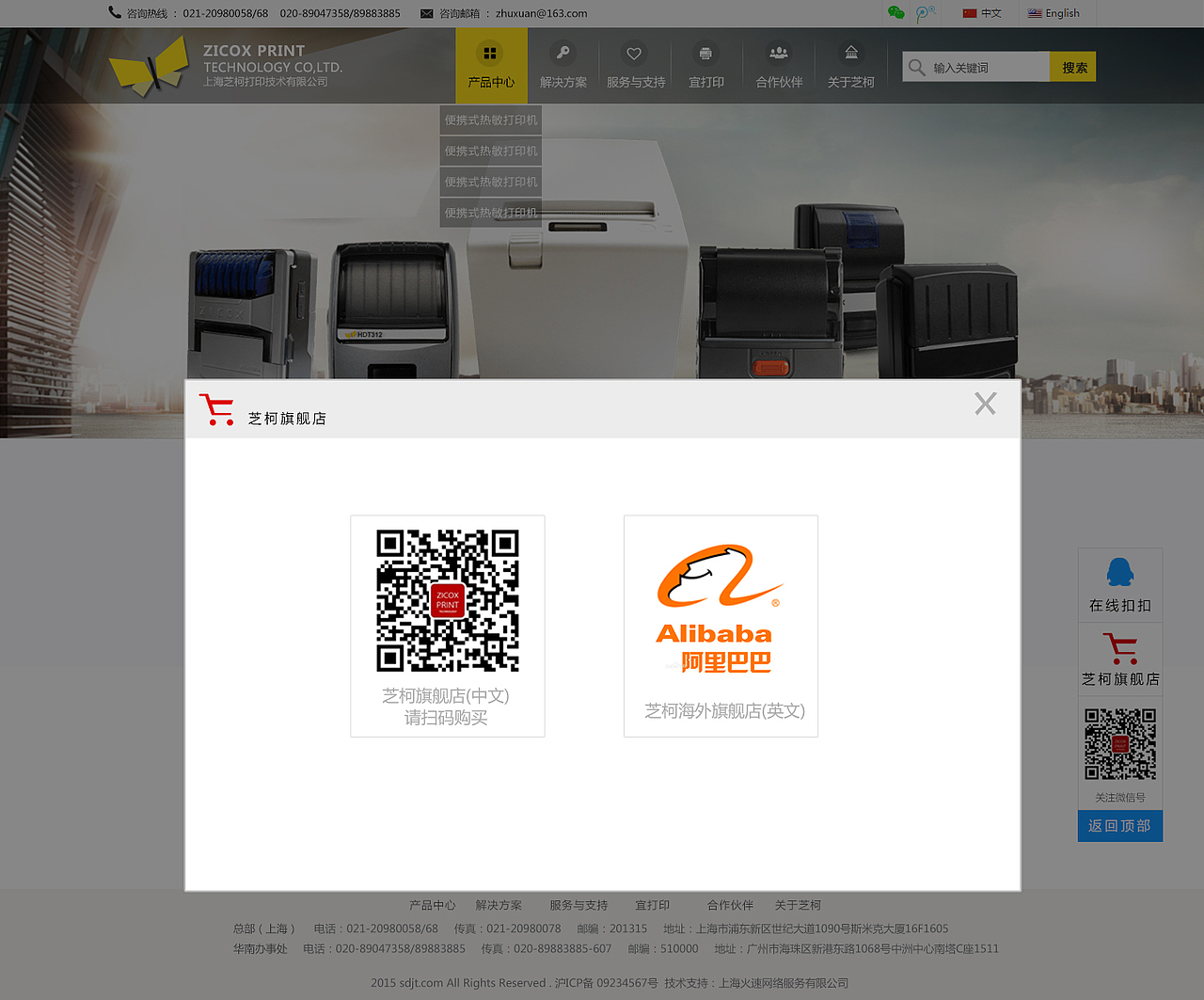Click the ZICOX butterfly logo
This screenshot has width=1204, height=1000.
(149, 66)
